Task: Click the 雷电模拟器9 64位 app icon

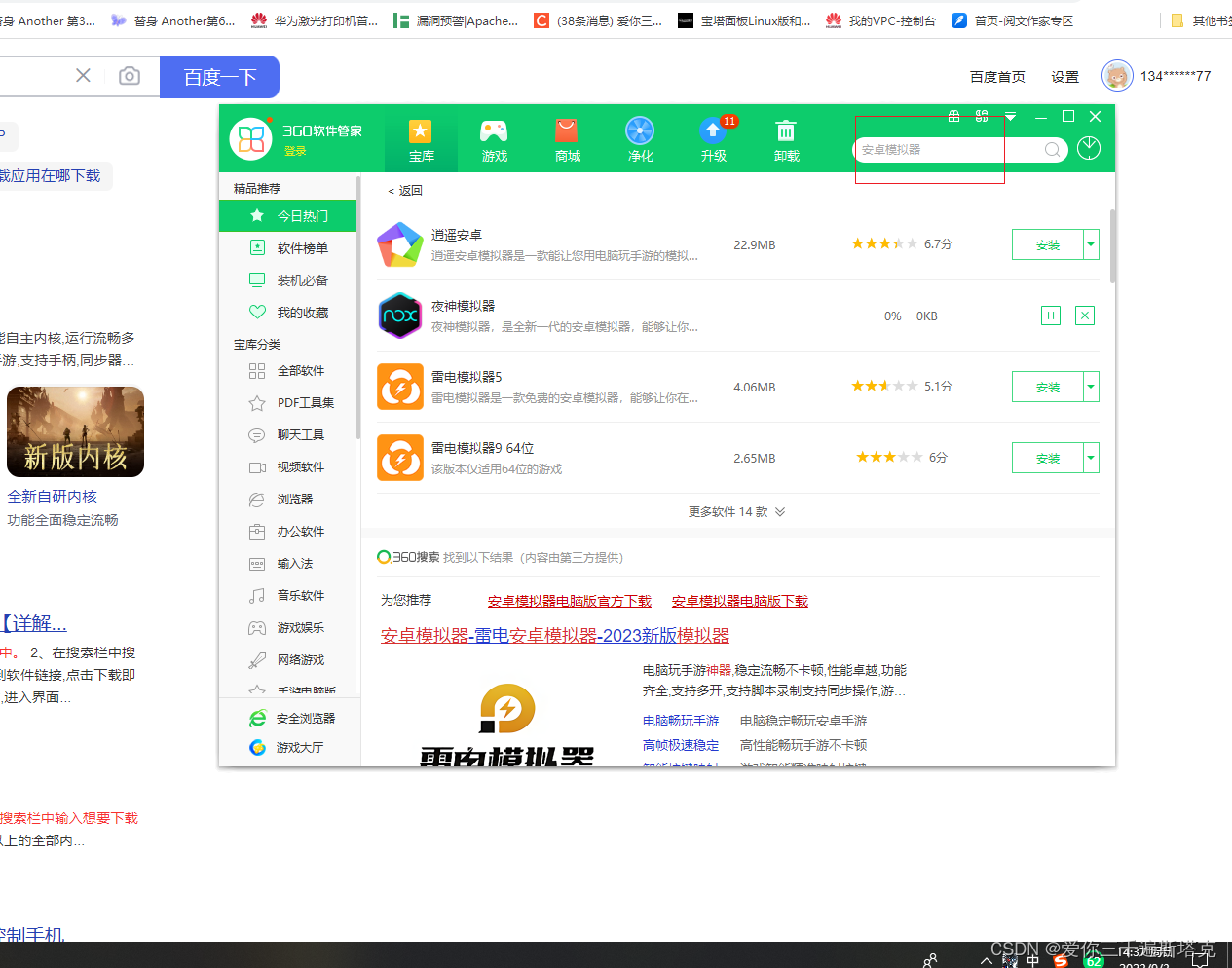Action: click(x=400, y=458)
